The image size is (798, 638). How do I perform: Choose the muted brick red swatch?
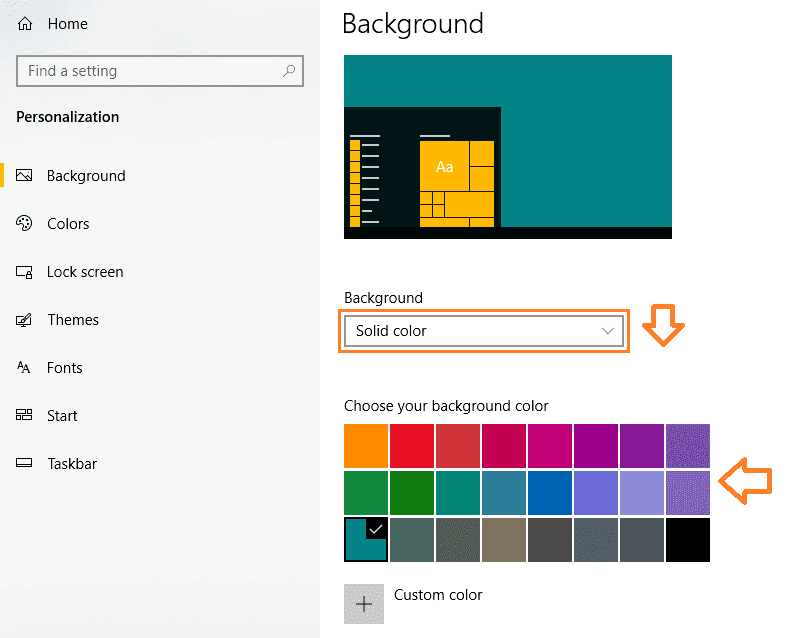coord(458,446)
